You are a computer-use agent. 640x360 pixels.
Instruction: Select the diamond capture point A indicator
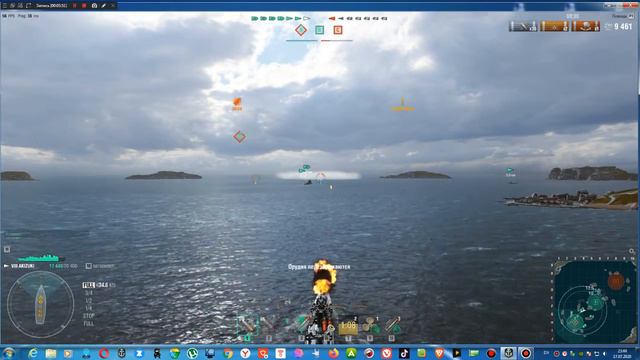[x=301, y=30]
